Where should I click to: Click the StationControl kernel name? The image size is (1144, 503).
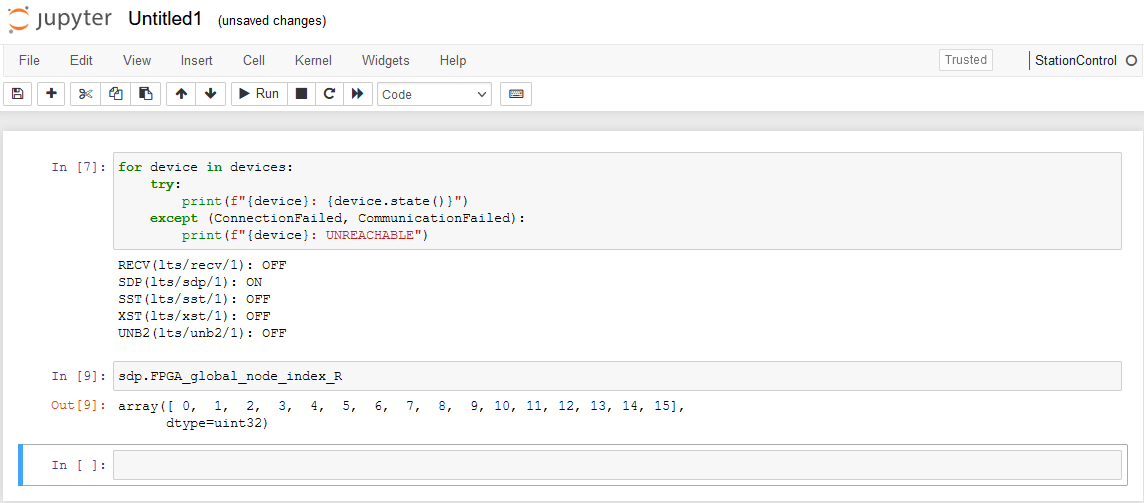coord(1076,61)
